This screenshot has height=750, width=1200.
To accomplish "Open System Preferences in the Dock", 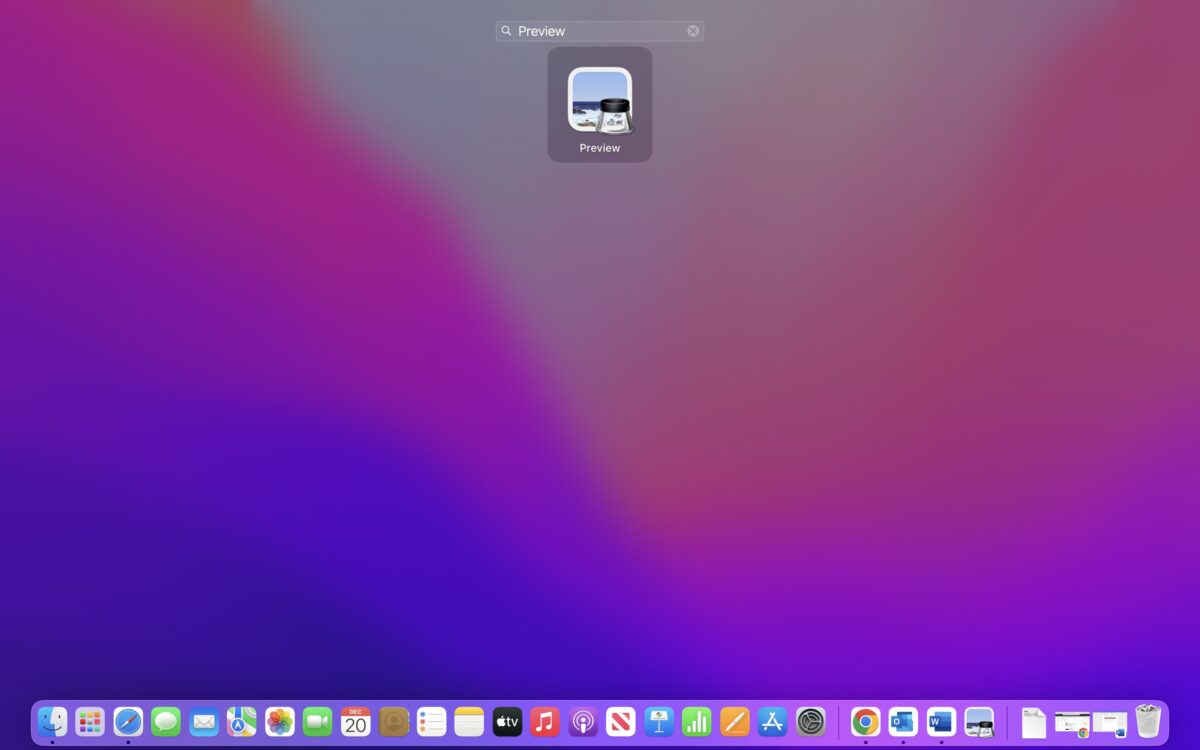I will pos(811,721).
